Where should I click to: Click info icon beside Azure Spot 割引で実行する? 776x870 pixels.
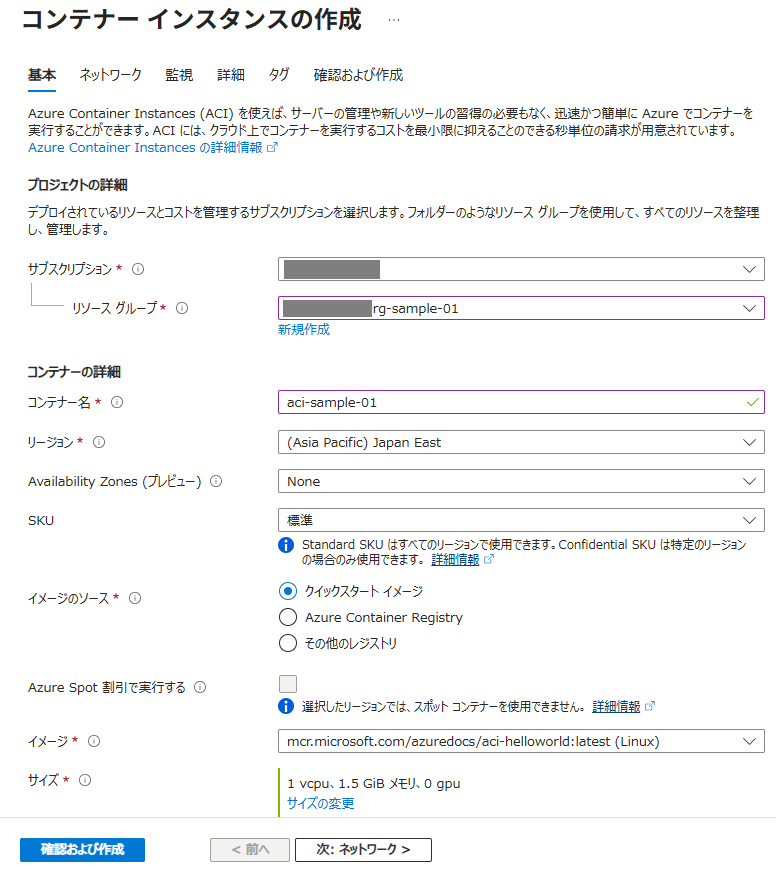click(x=200, y=687)
